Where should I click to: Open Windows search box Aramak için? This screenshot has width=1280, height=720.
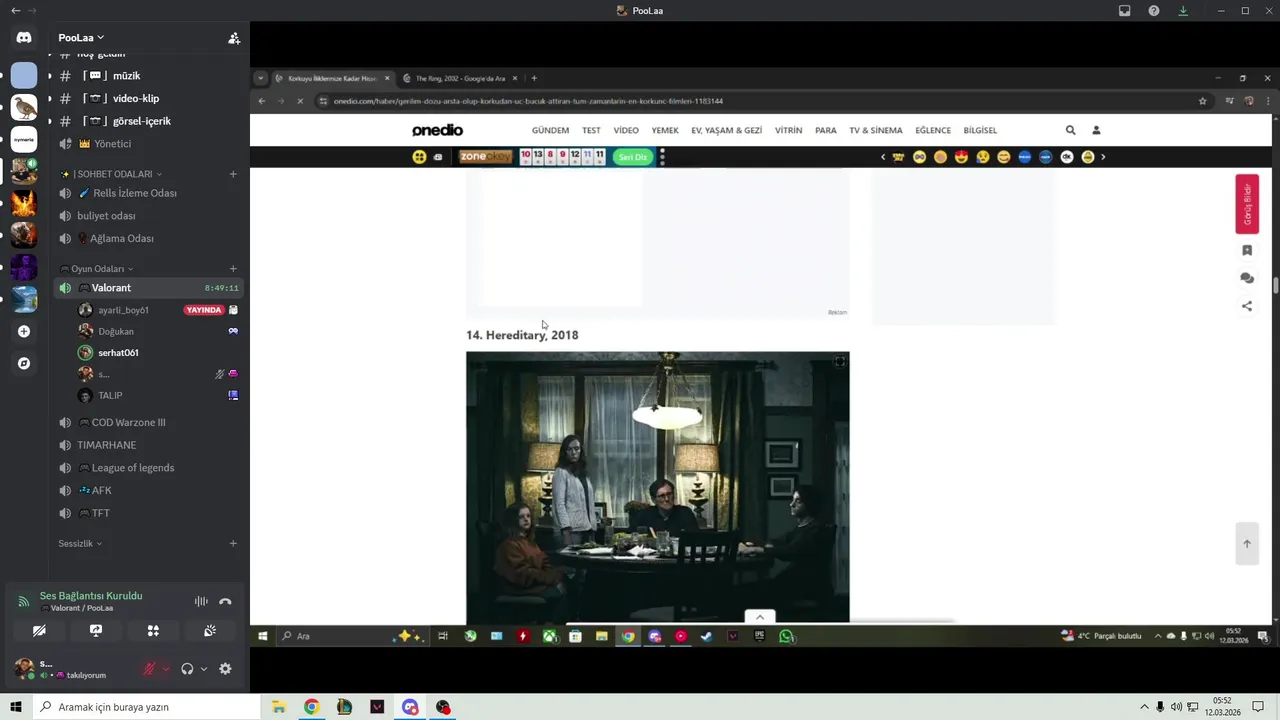pyautogui.click(x=146, y=707)
